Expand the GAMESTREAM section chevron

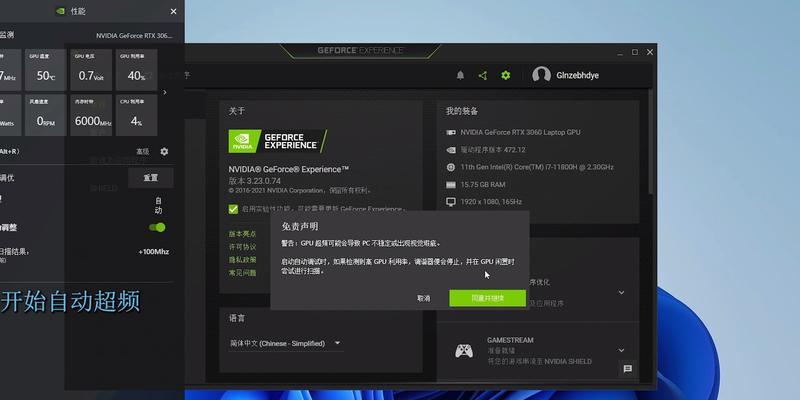621,351
